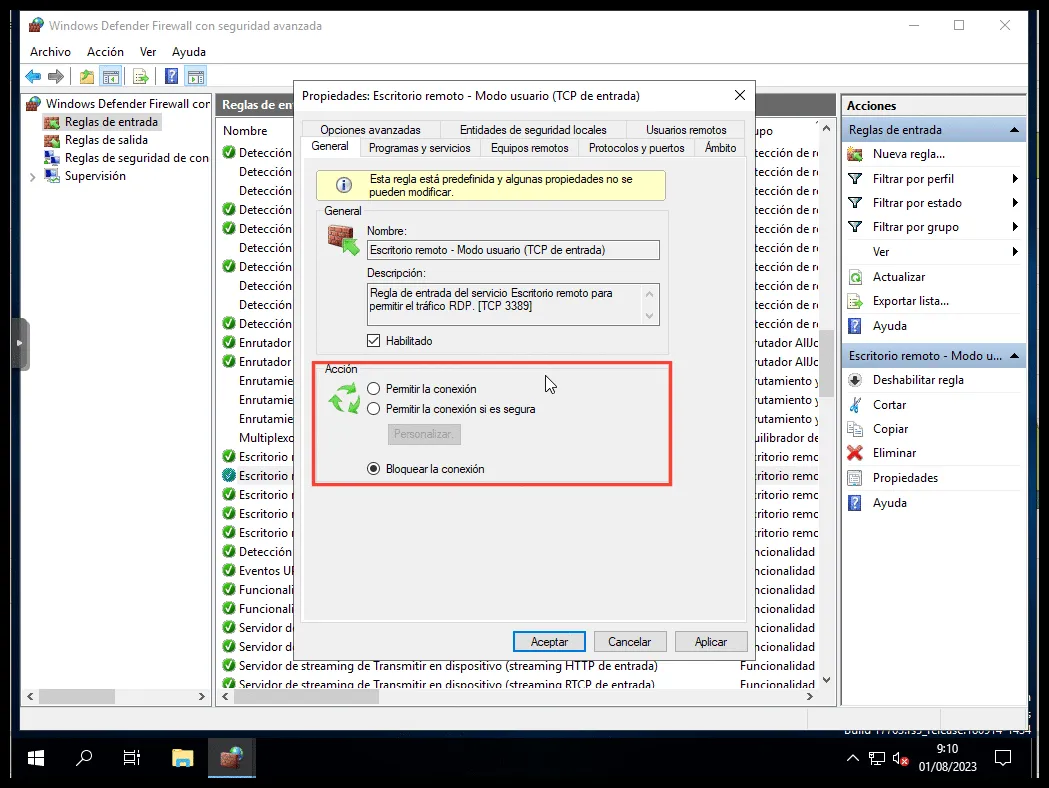Select the Bloquear la conexión radio button
The image size is (1049, 788).
(x=373, y=469)
